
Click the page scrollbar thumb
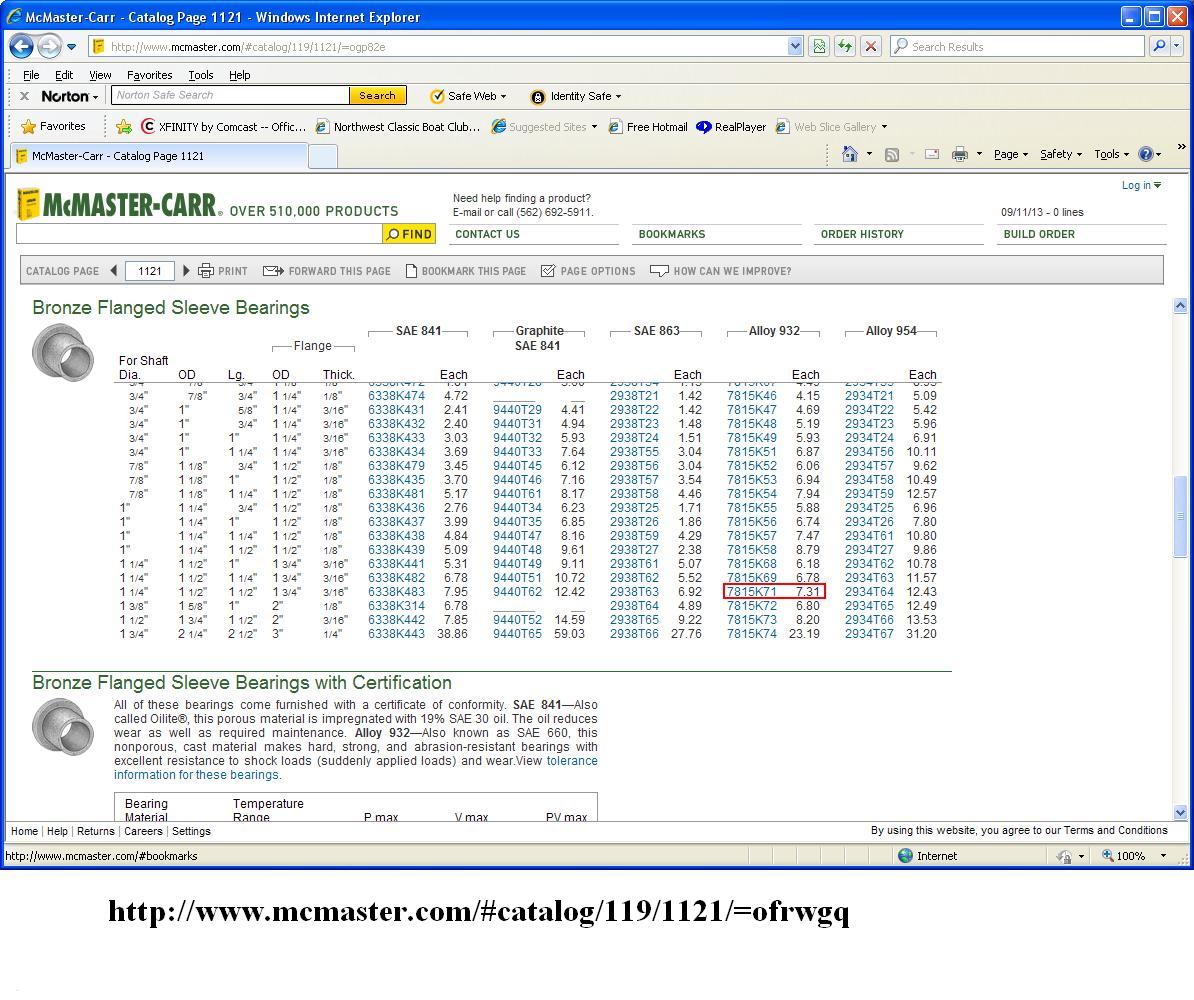coord(1180,516)
